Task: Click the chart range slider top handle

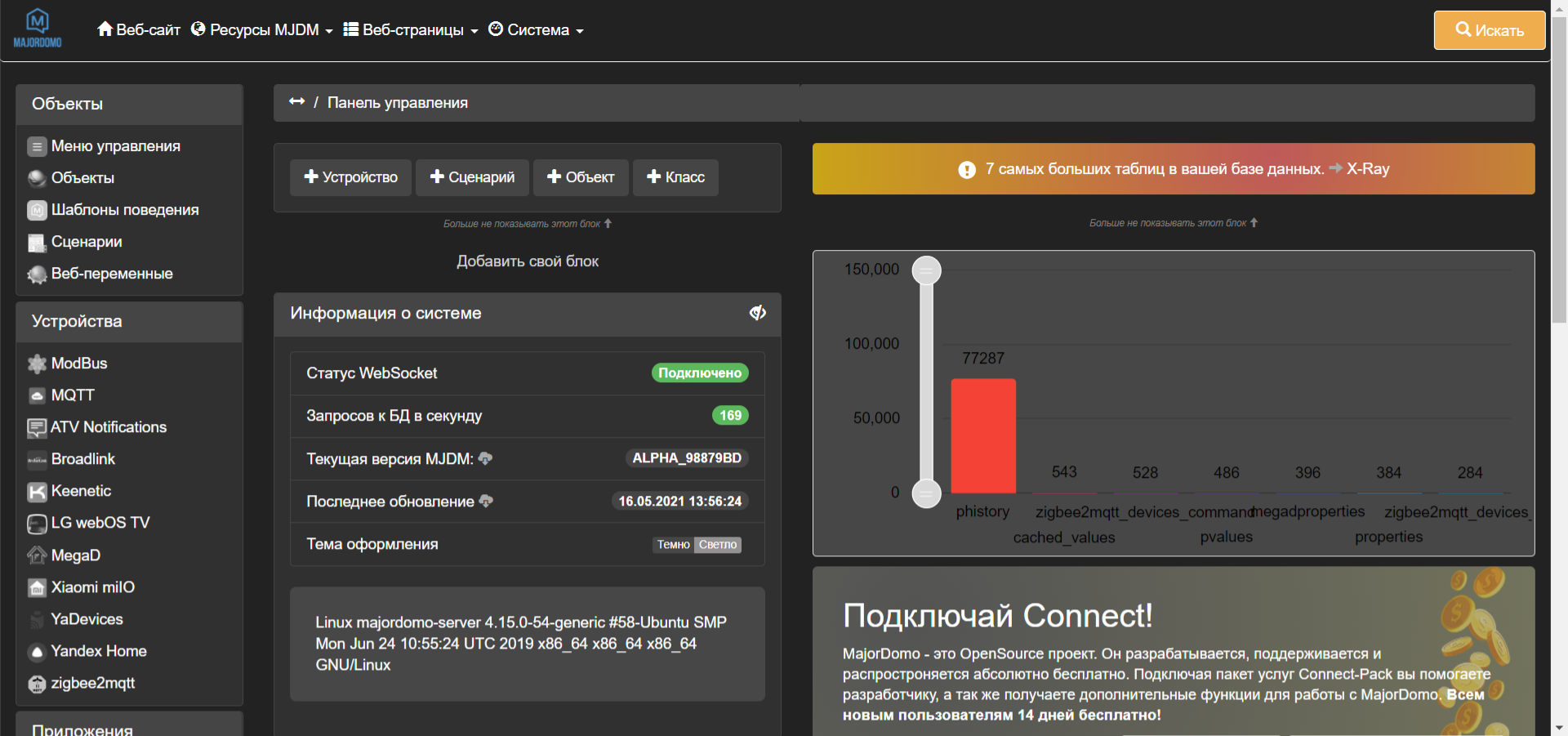Action: (x=926, y=270)
